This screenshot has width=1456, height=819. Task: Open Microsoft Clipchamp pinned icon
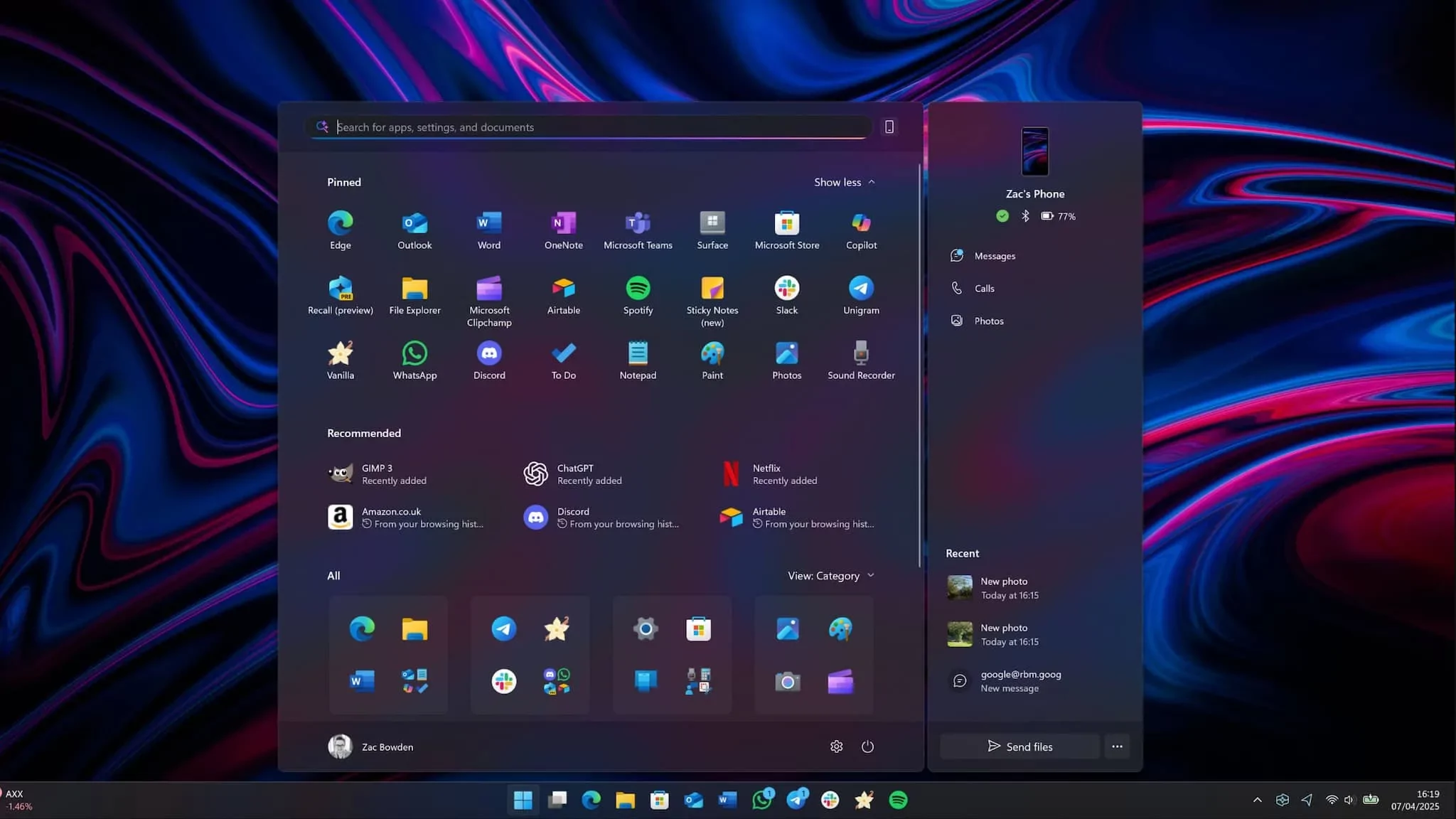tap(489, 289)
